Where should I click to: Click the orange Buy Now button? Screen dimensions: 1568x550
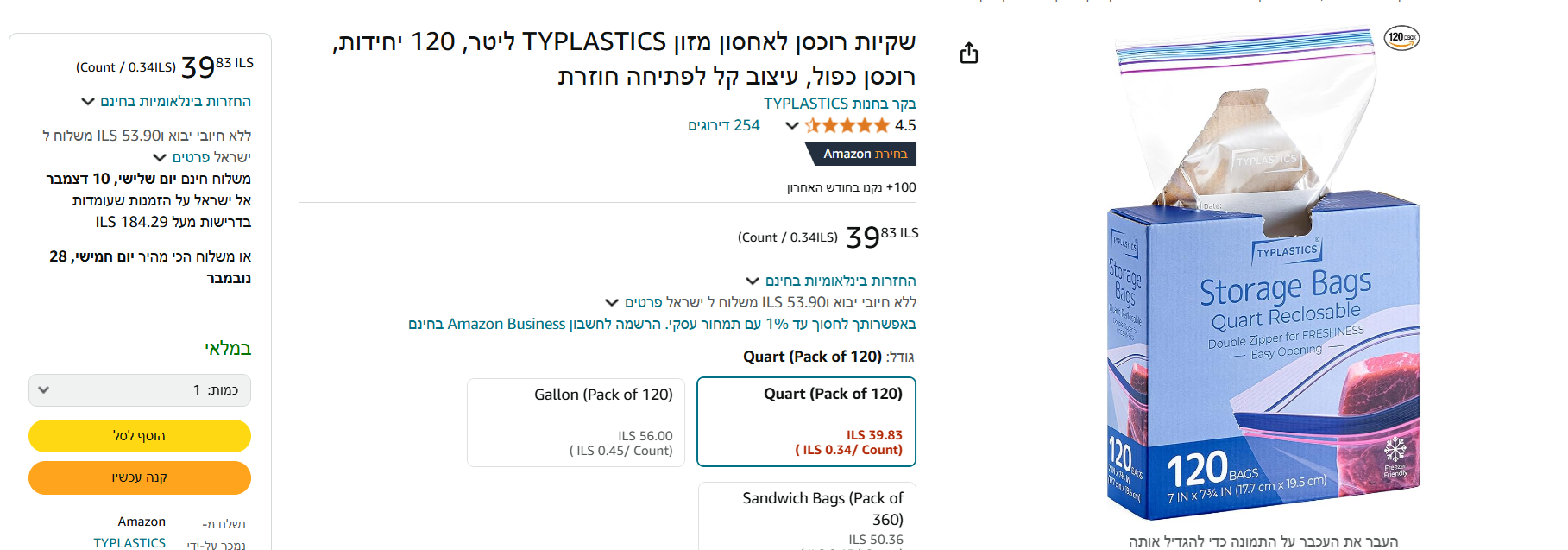coord(140,477)
